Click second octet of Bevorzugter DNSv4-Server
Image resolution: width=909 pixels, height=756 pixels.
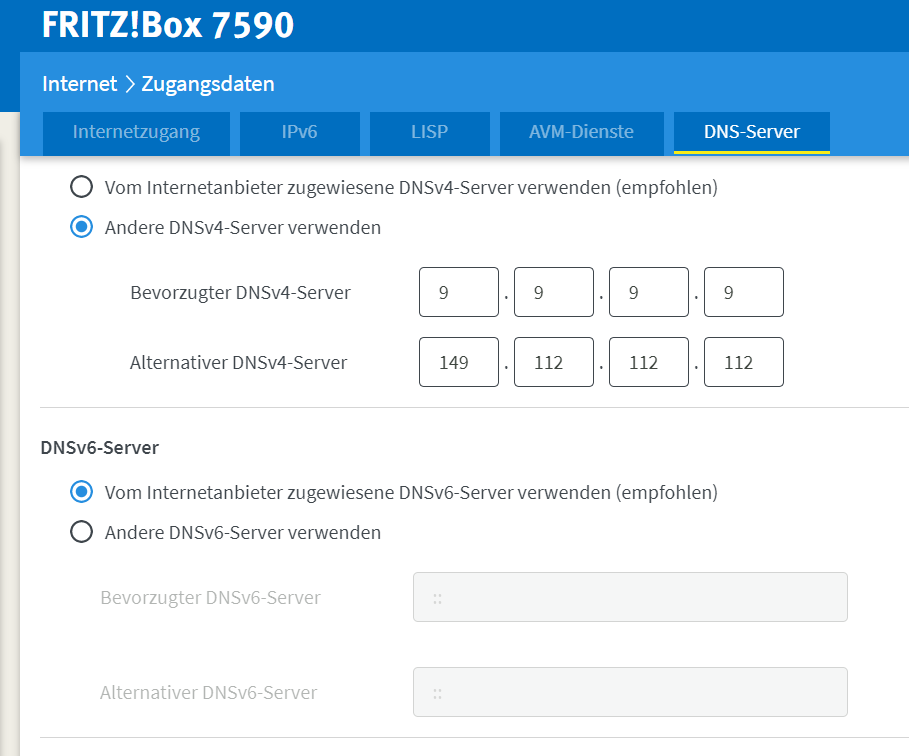pos(554,292)
